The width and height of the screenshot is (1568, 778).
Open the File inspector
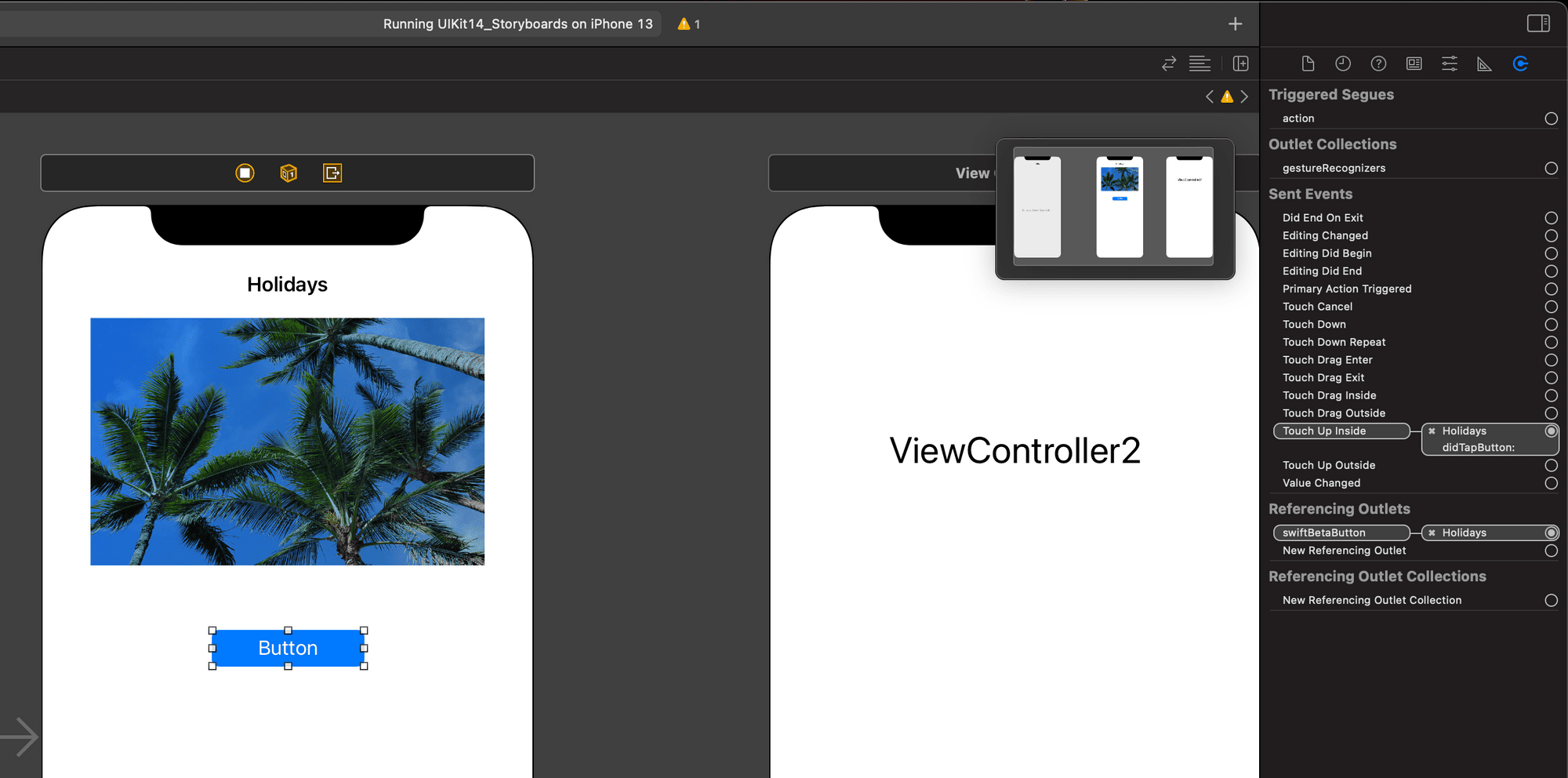click(x=1308, y=64)
